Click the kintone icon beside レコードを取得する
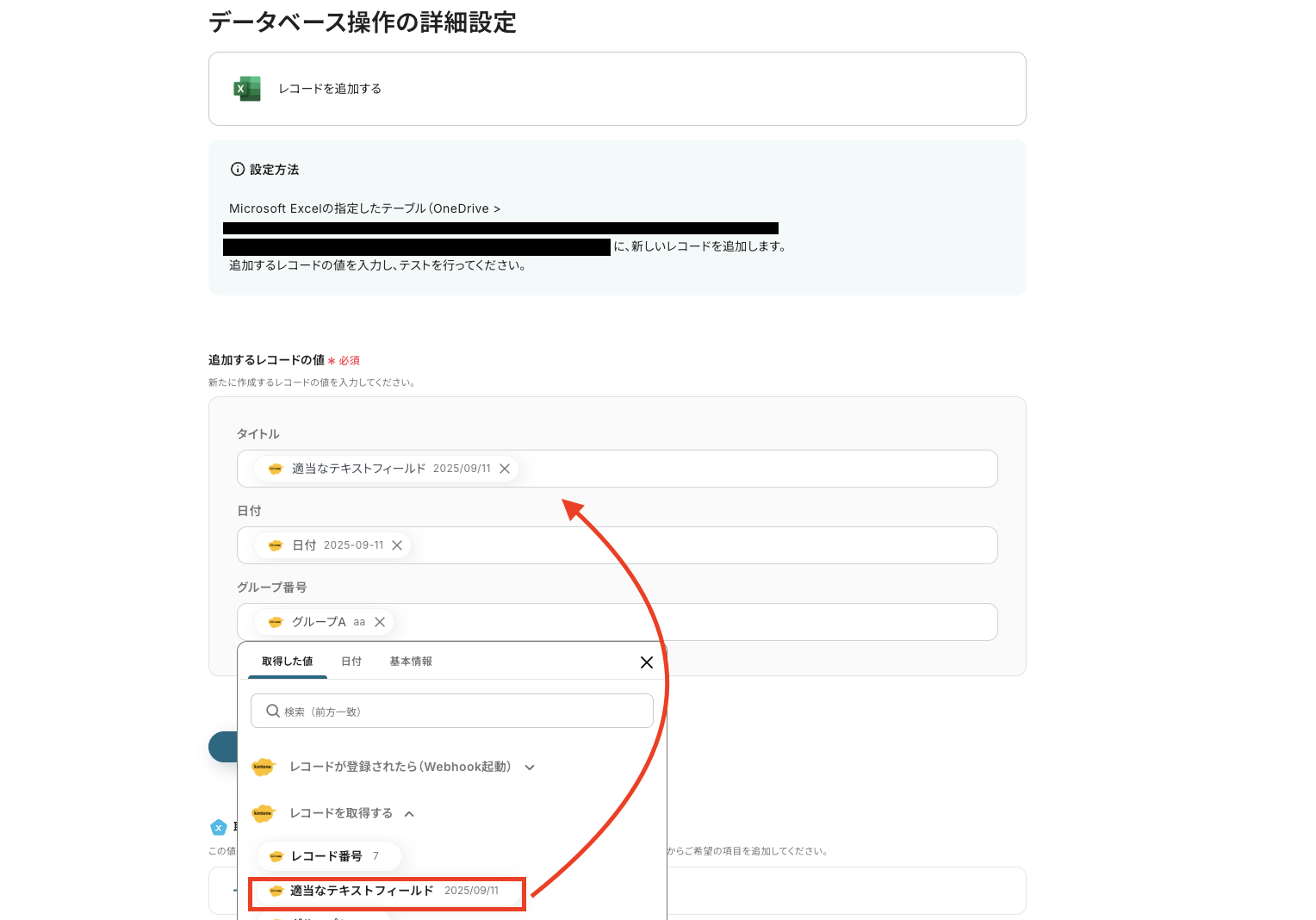Image resolution: width=1316 pixels, height=920 pixels. 263,813
